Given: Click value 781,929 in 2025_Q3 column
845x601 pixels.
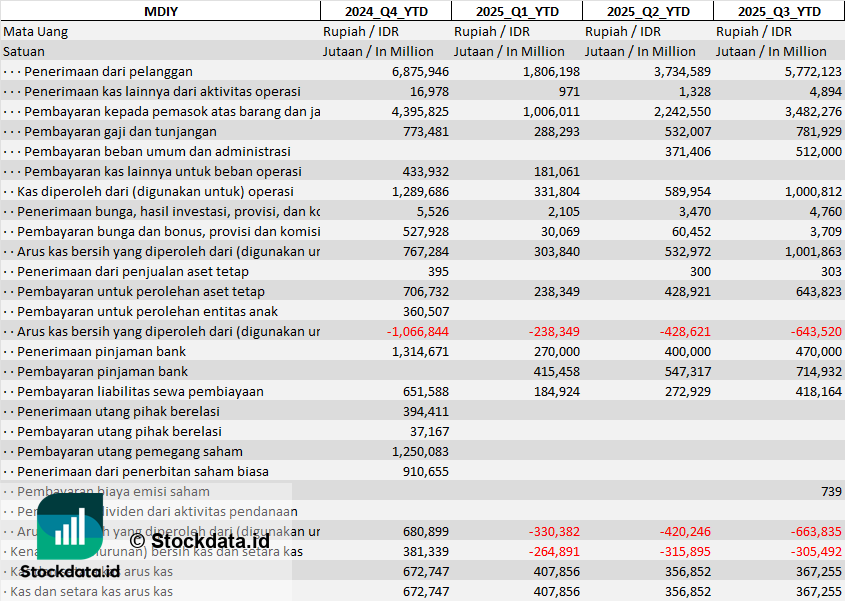Looking at the screenshot, I should pos(819,132).
